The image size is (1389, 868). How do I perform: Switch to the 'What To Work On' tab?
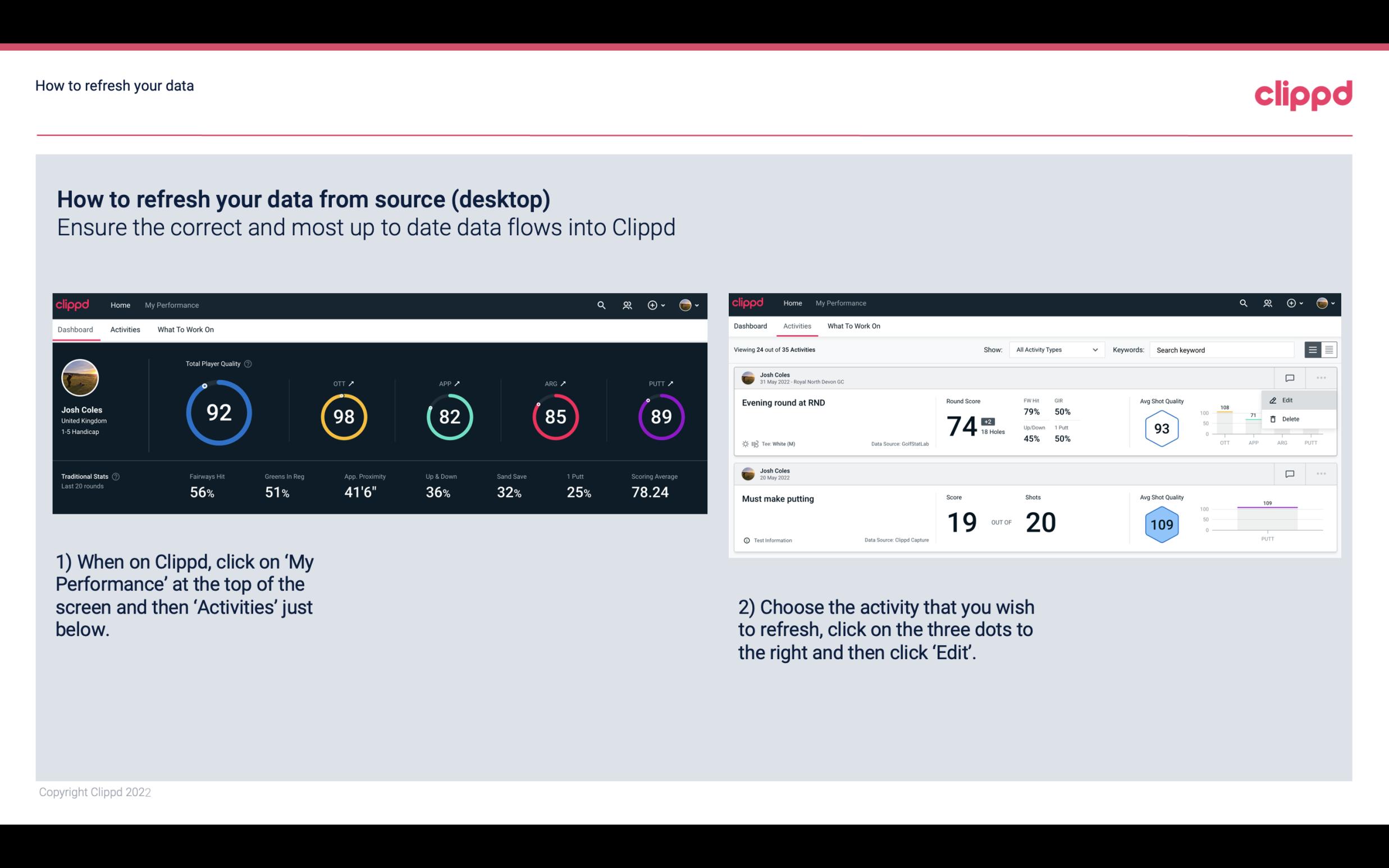[x=185, y=329]
